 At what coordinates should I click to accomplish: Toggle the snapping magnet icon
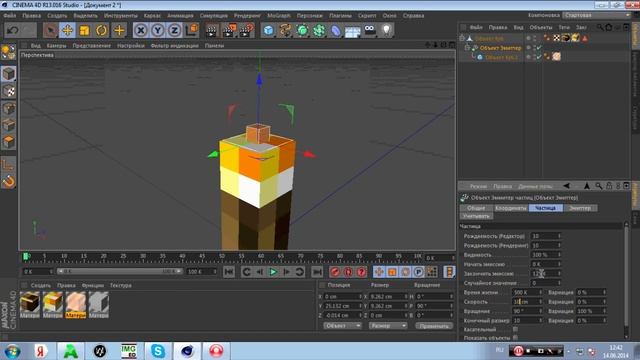pos(9,181)
